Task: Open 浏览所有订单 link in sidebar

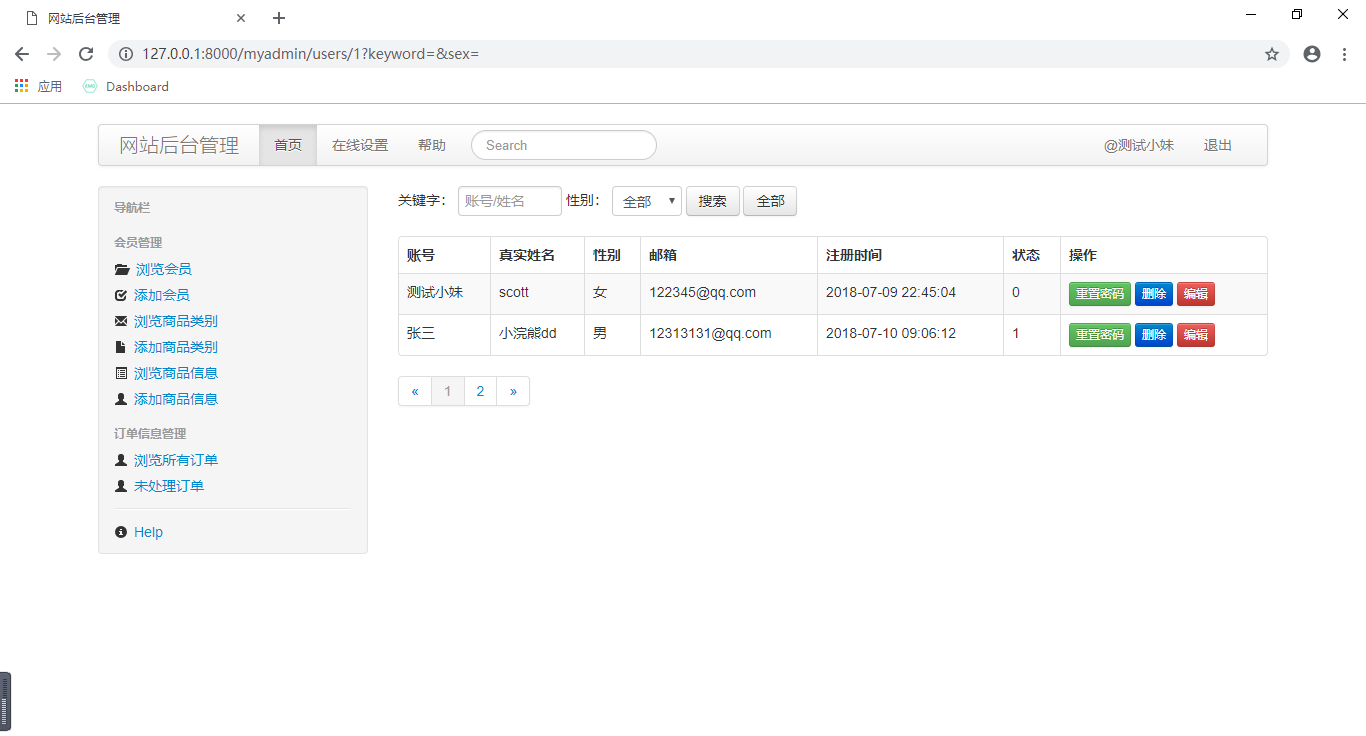Action: pyautogui.click(x=176, y=461)
